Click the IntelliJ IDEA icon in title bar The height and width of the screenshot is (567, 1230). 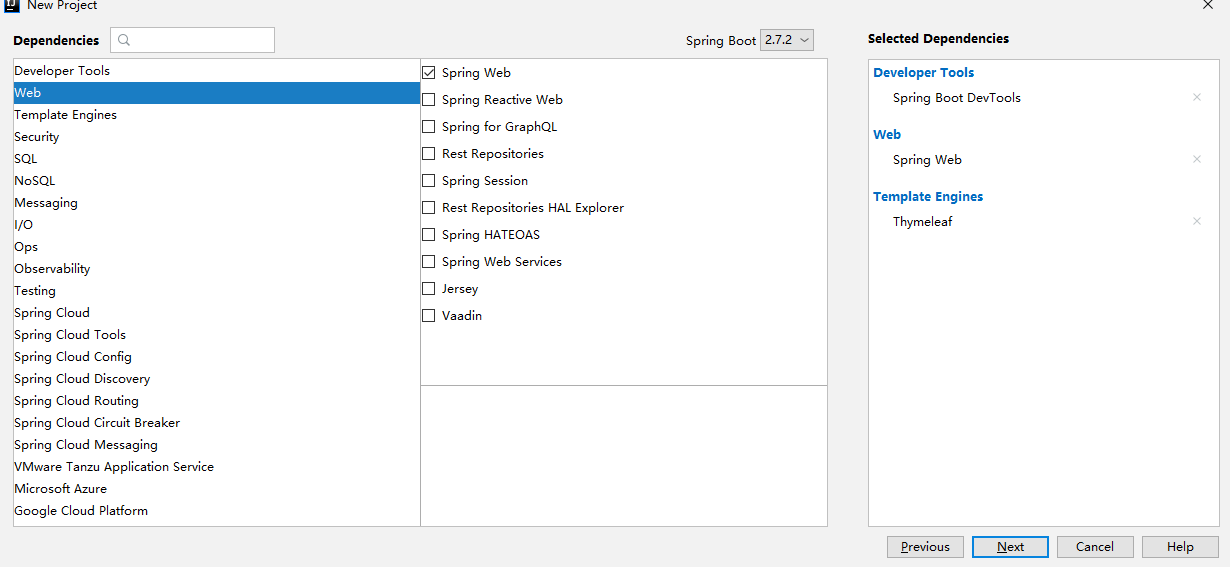pyautogui.click(x=12, y=5)
